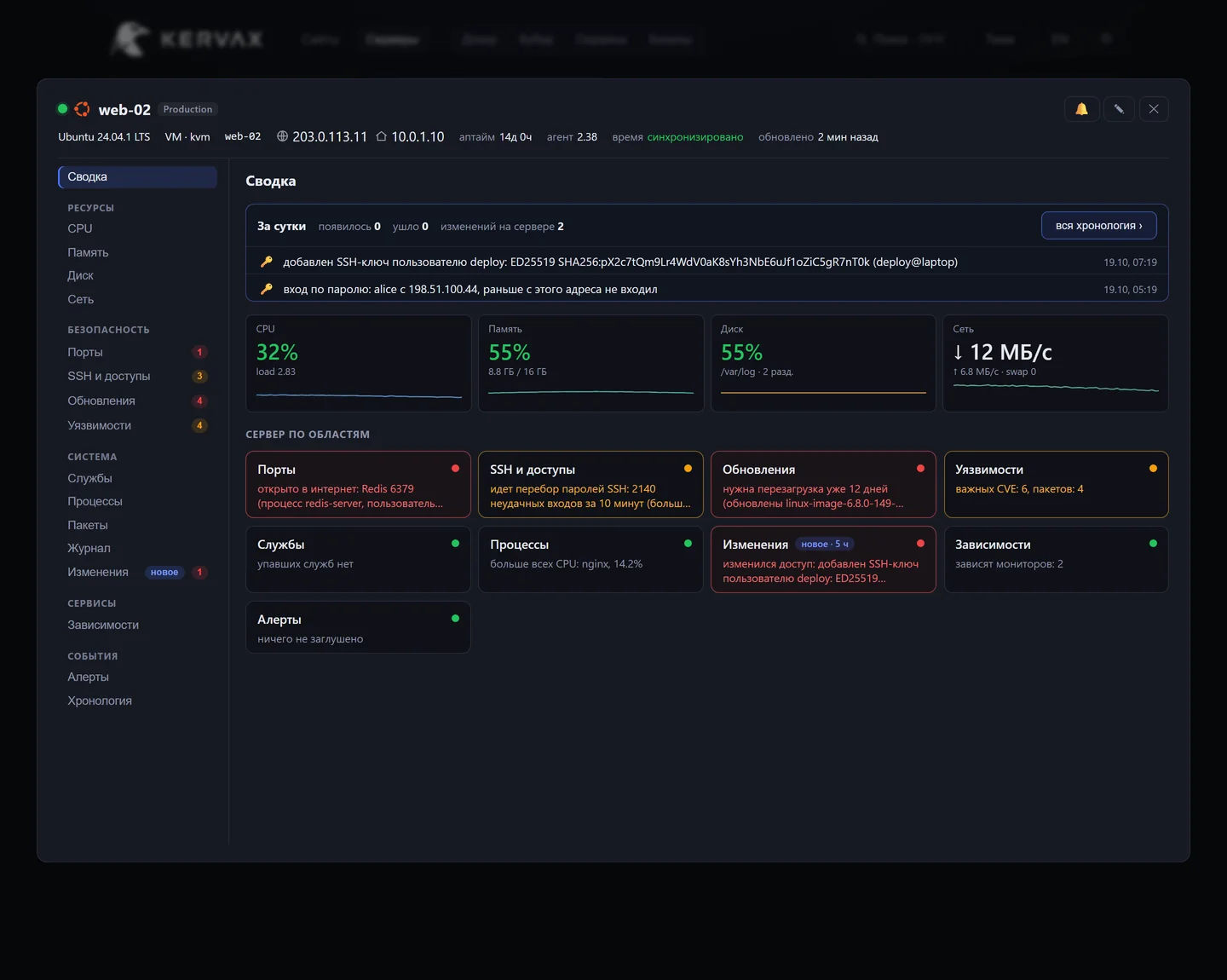Click the bell notifications icon for web-02
Image resolution: width=1227 pixels, height=980 pixels.
click(x=1081, y=109)
